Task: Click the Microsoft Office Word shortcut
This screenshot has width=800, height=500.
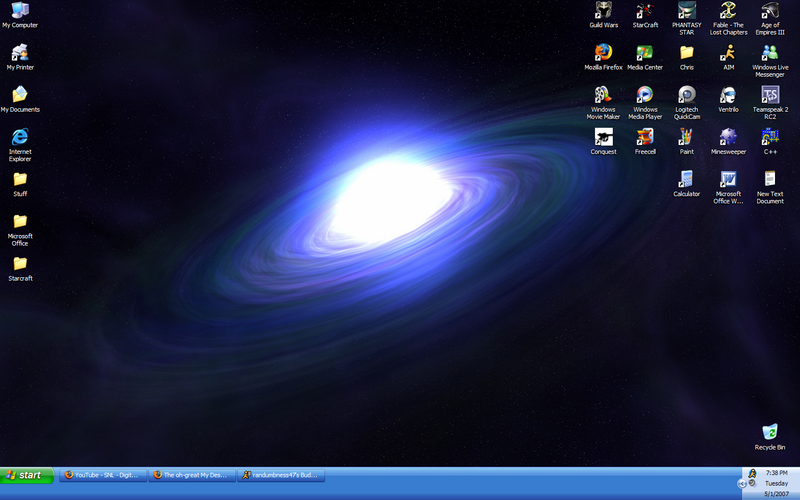Action: click(729, 187)
